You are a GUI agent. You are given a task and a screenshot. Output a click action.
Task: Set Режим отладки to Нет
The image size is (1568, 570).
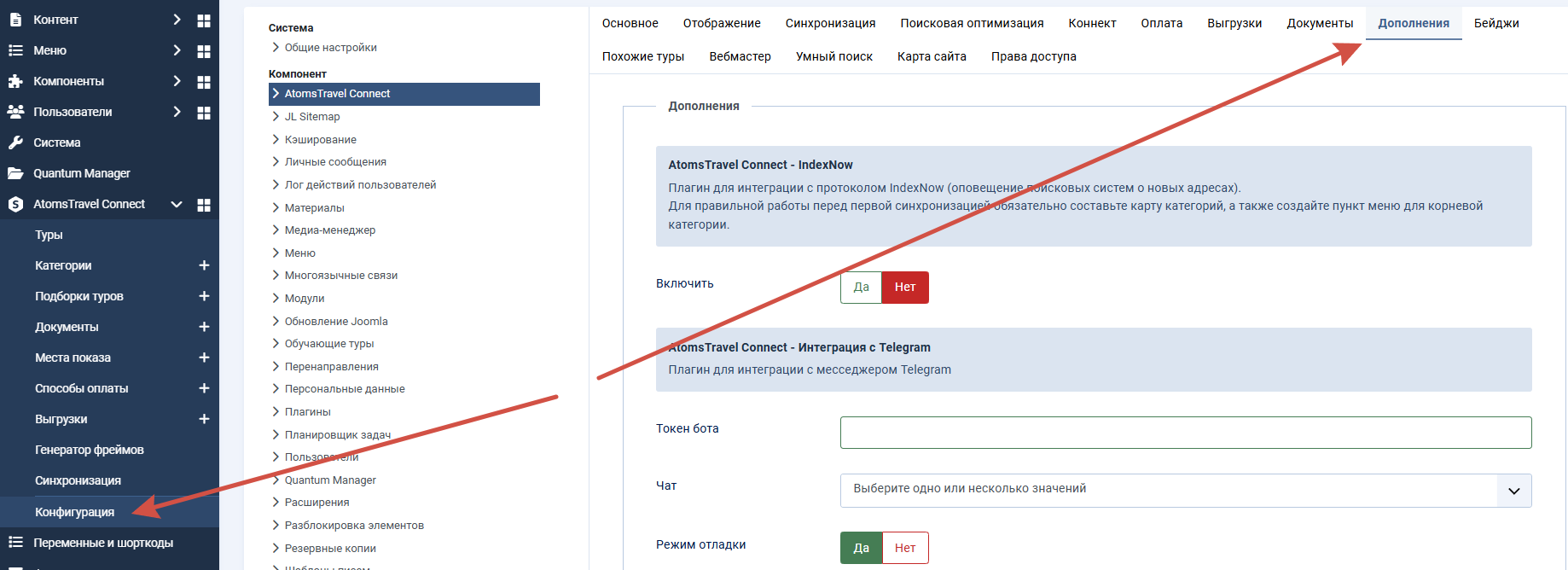point(905,548)
